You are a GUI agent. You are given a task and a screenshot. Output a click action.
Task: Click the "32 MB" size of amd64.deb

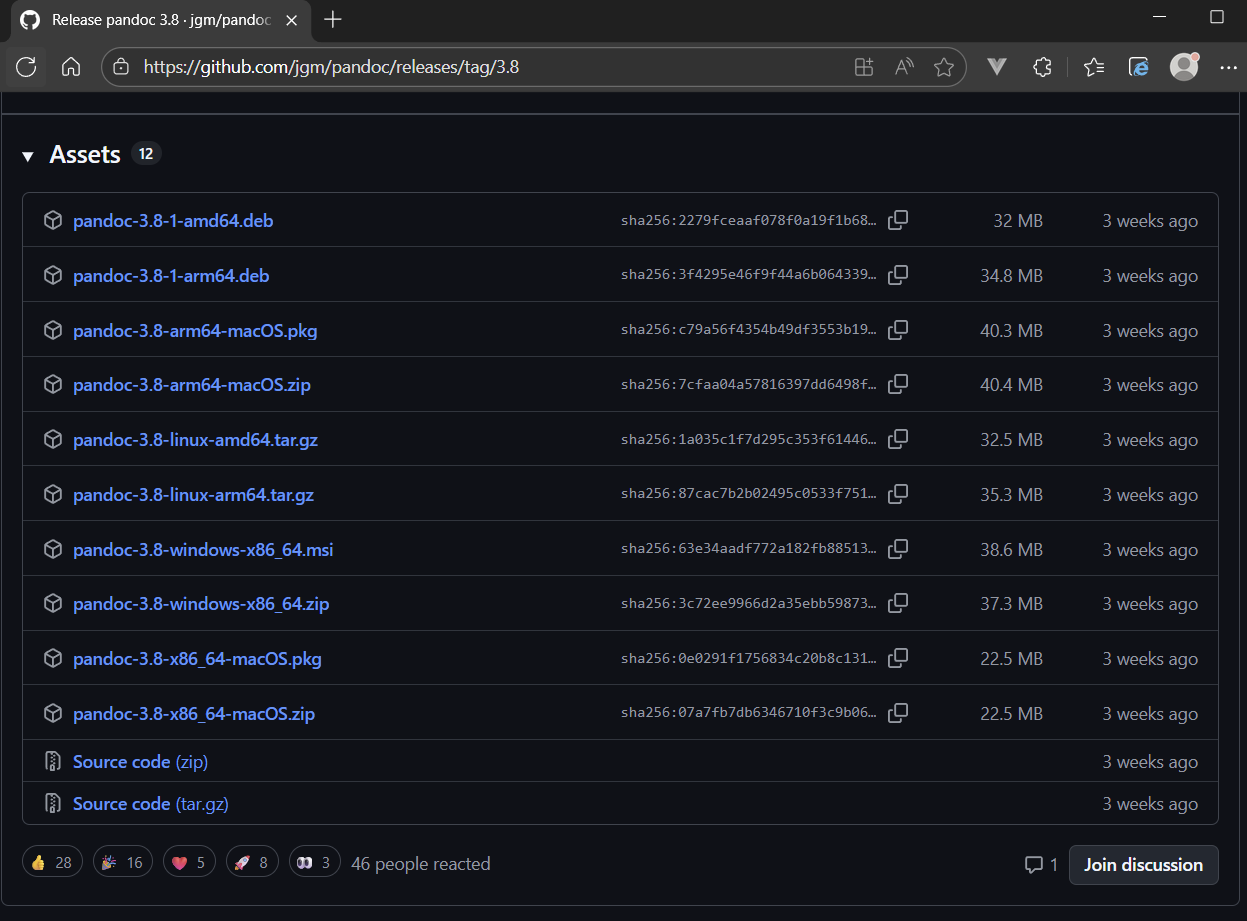(1018, 221)
